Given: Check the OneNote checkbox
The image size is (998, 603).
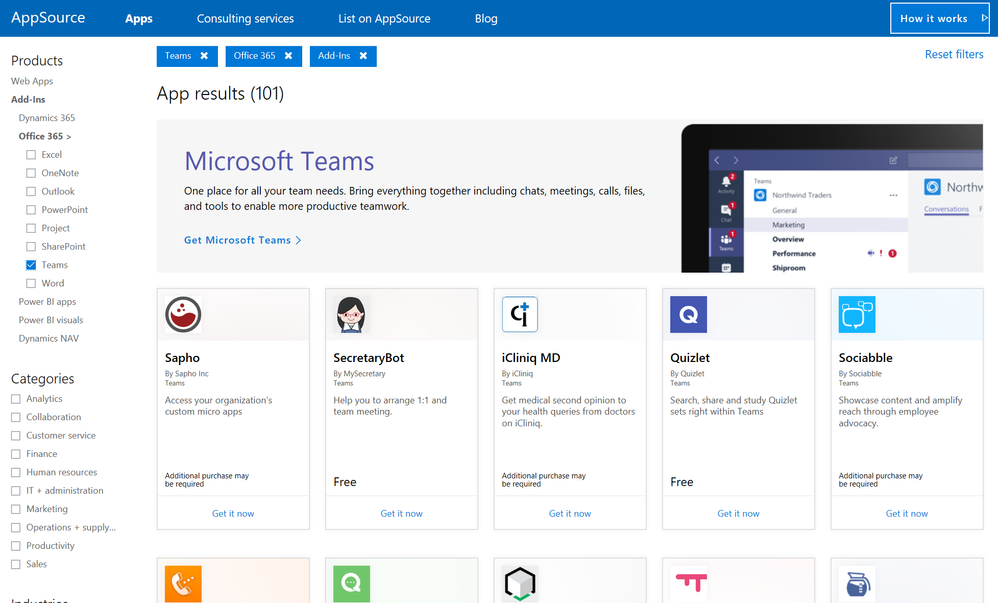Looking at the screenshot, I should click(x=31, y=173).
